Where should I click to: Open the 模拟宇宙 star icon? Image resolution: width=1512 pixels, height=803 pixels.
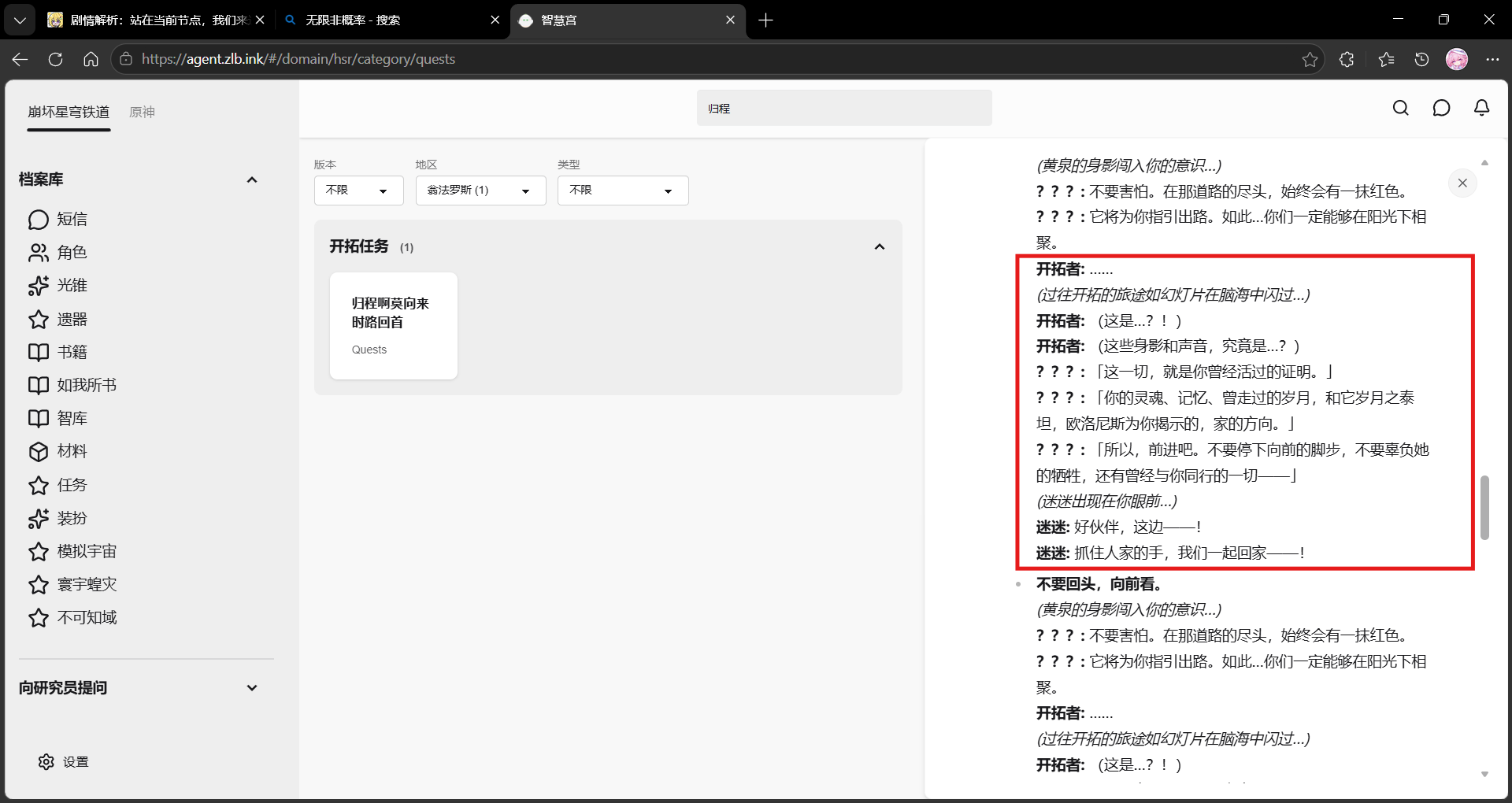(39, 551)
